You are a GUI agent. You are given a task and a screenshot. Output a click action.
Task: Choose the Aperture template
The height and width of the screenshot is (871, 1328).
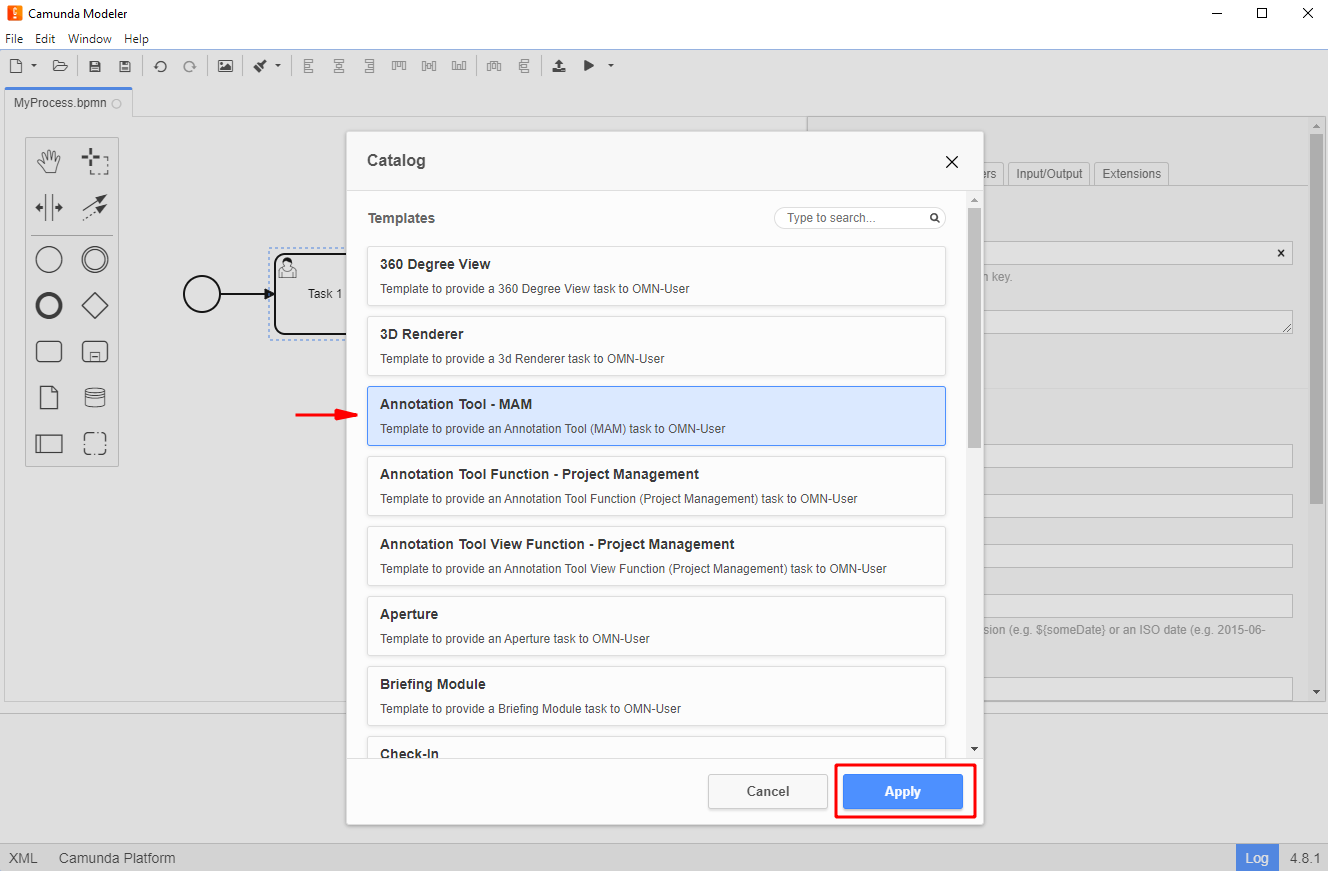[x=656, y=626]
